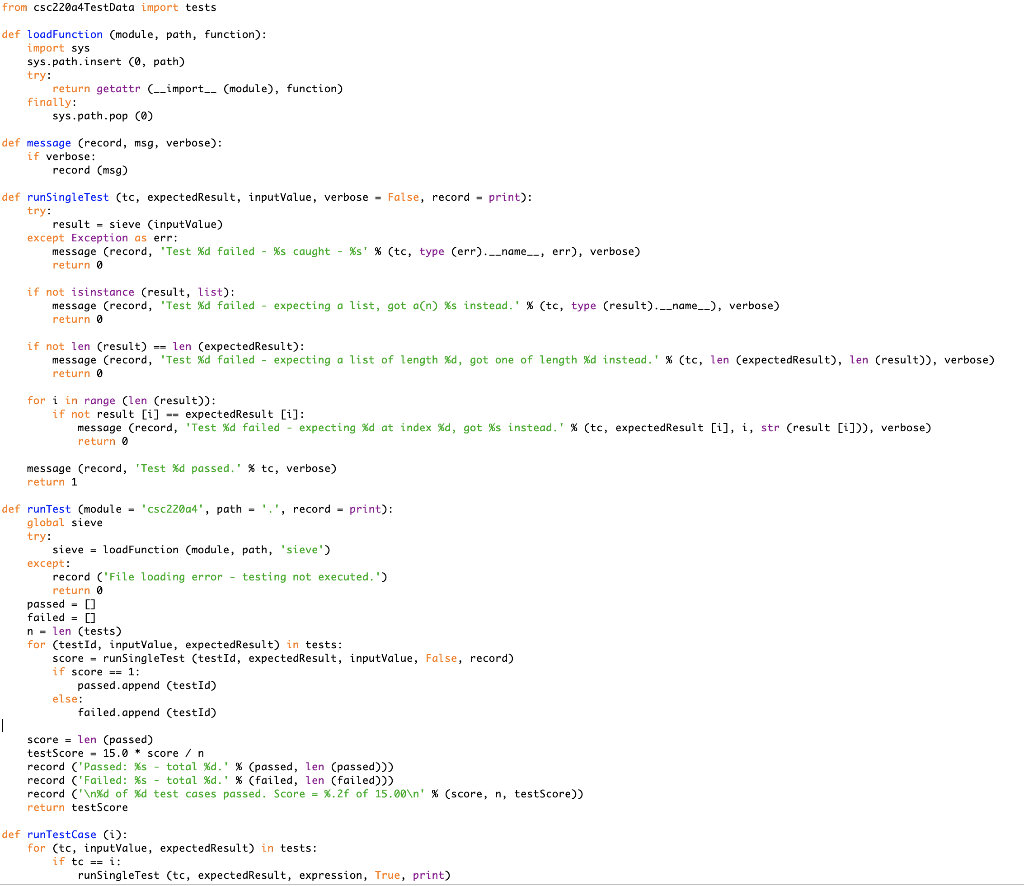This screenshot has width=1024, height=886.
Task: Click the 'Passed: %s - total %d.' string
Action: [x=153, y=767]
